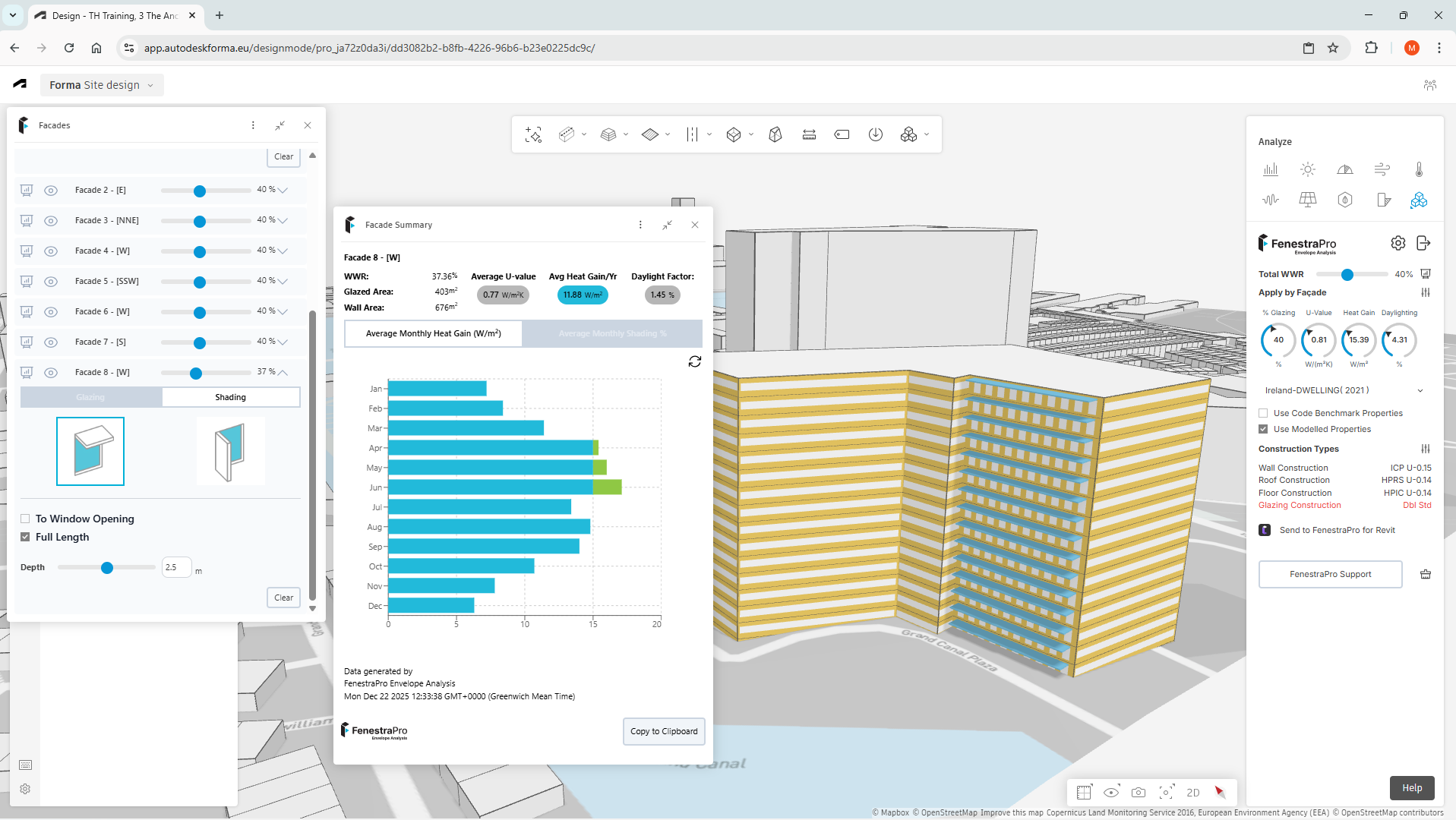Enable the To Window Opening checkbox

[x=25, y=519]
